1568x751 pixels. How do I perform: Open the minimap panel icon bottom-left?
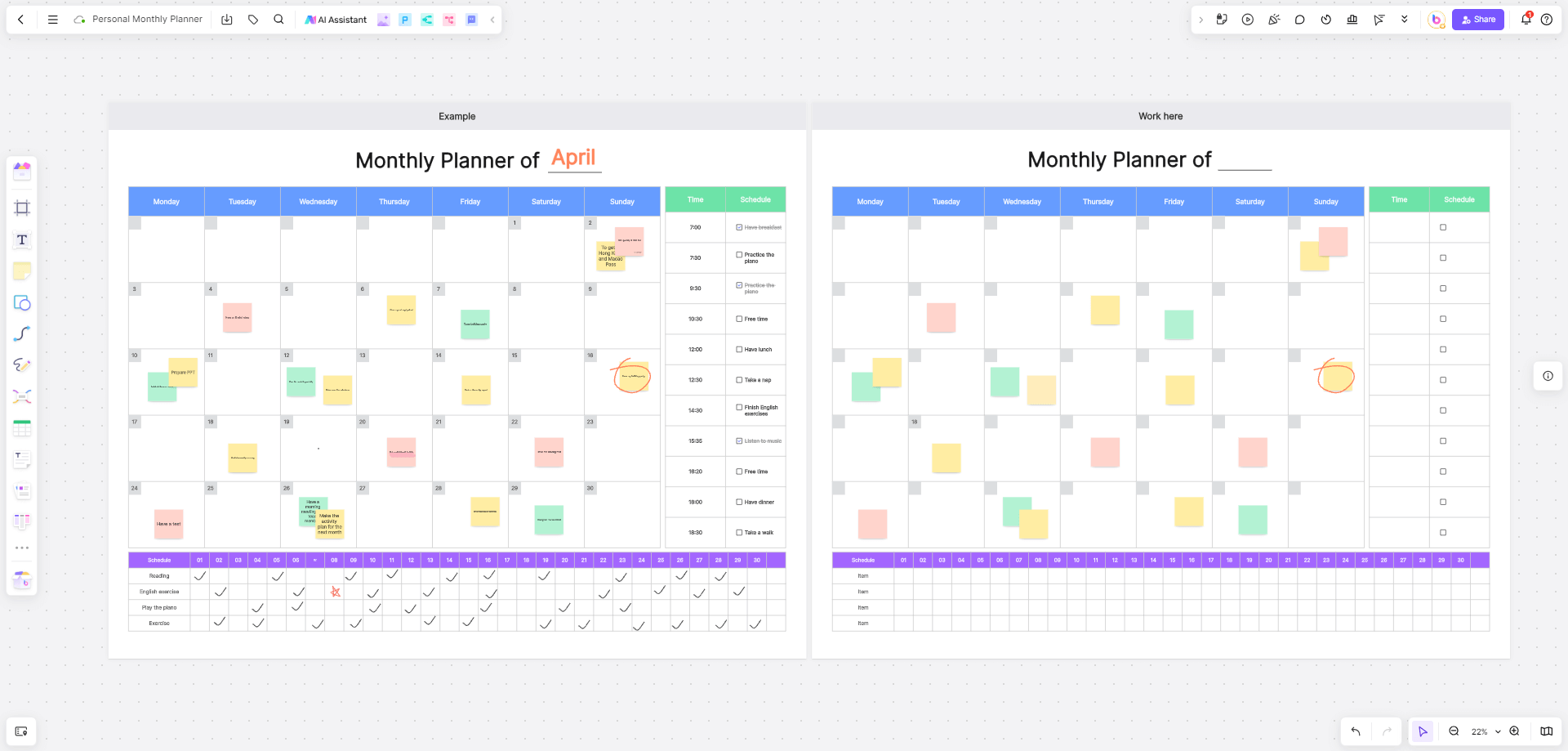(21, 731)
